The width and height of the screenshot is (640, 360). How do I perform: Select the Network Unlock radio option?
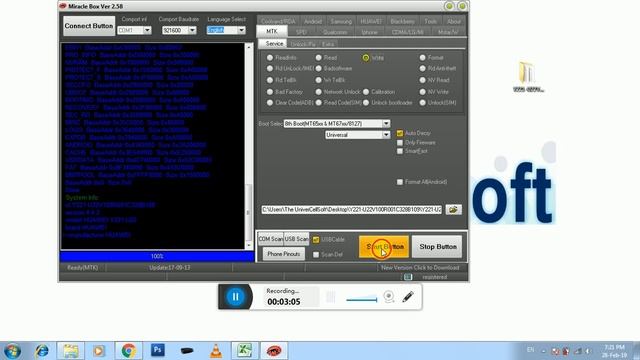click(318, 92)
